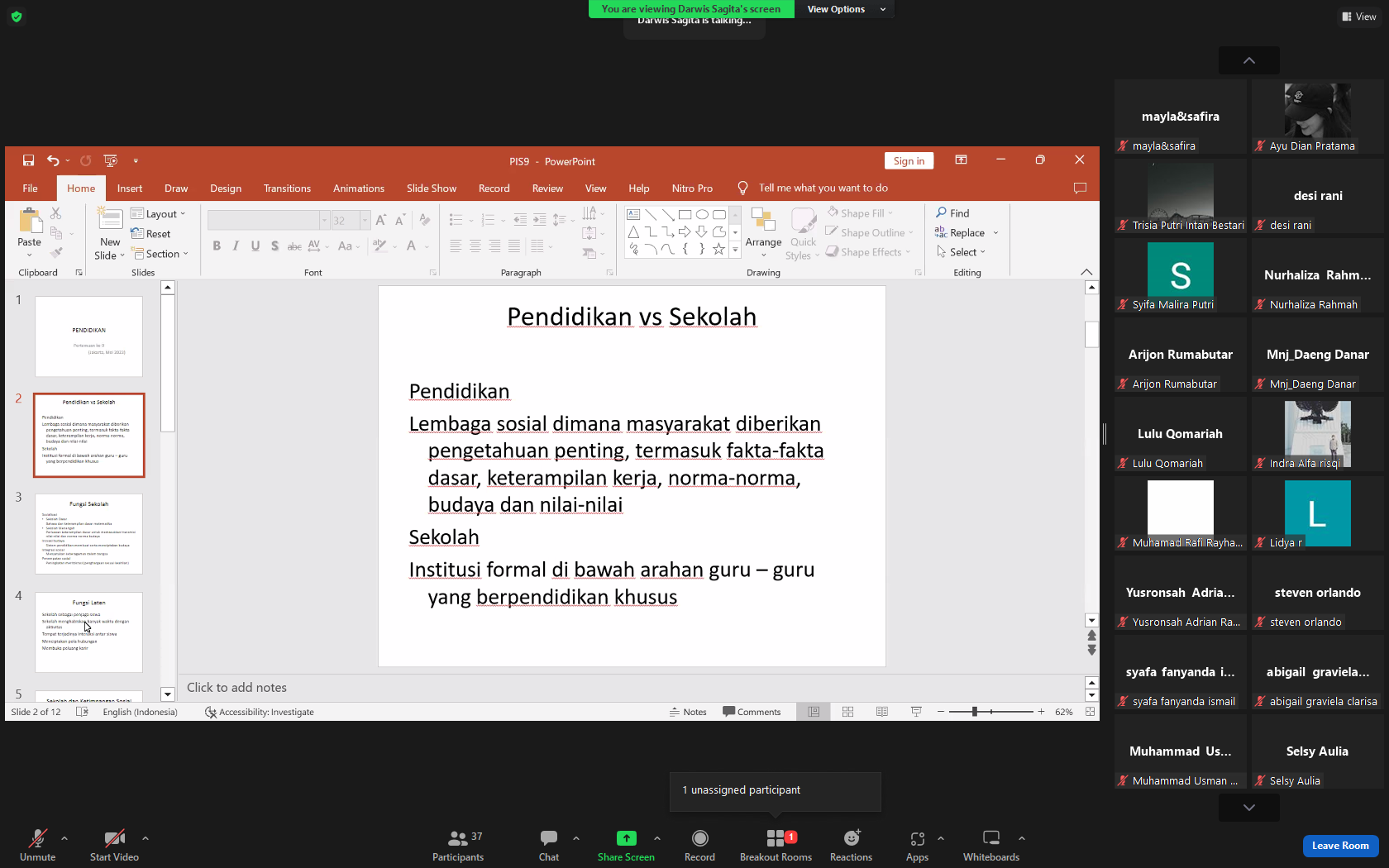Click the Bold formatting icon

(217, 246)
